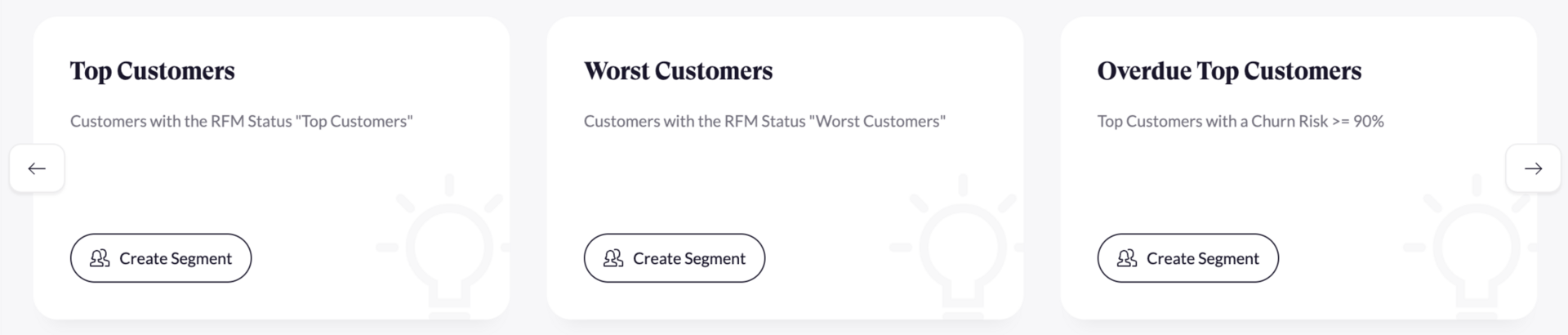This screenshot has height=335, width=1568.
Task: Click the lightbulb graphic on Top Customers card
Action: pos(448,245)
